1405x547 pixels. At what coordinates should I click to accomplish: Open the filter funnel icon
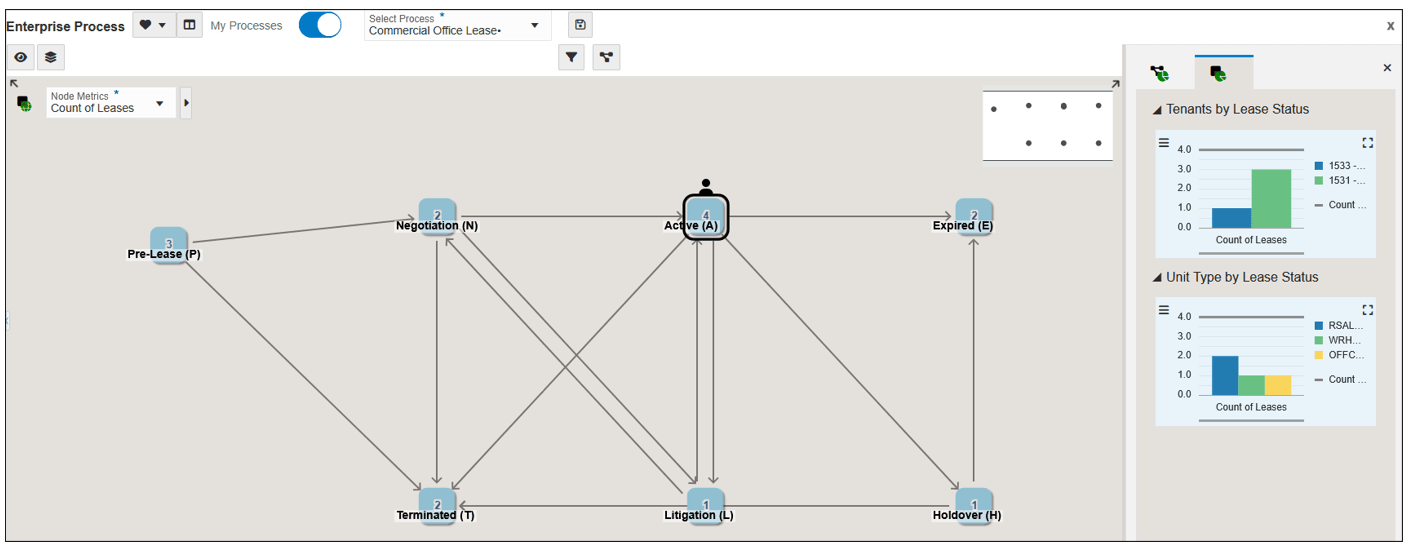pyautogui.click(x=571, y=57)
